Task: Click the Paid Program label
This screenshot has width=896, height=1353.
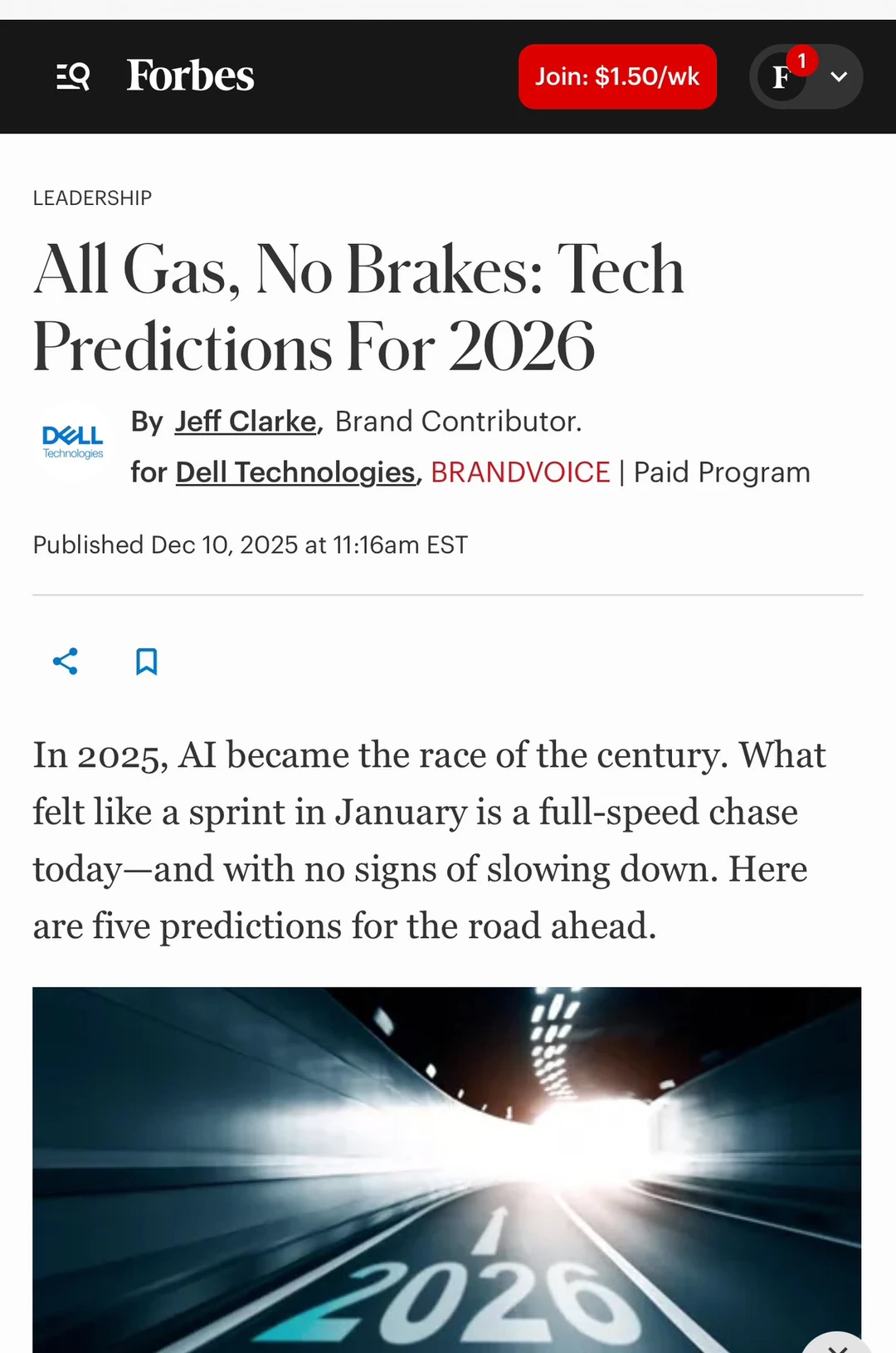Action: 722,472
